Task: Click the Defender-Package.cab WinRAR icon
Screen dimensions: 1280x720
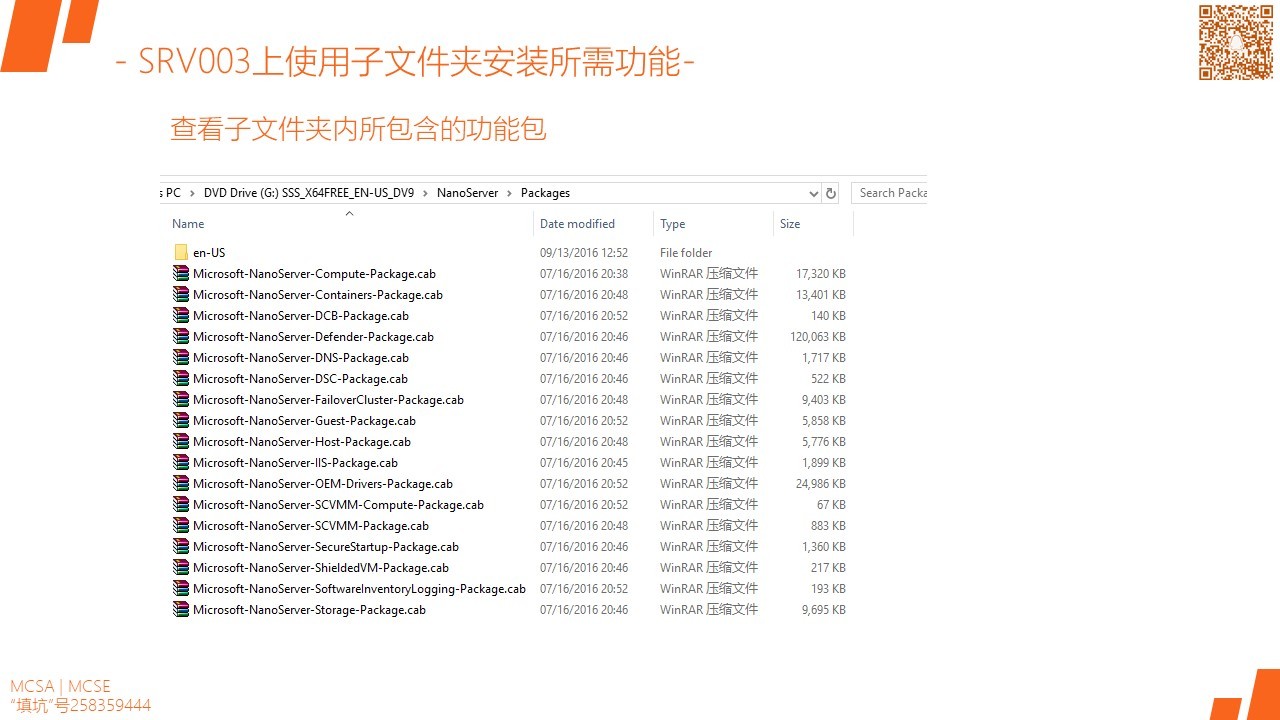Action: (181, 336)
